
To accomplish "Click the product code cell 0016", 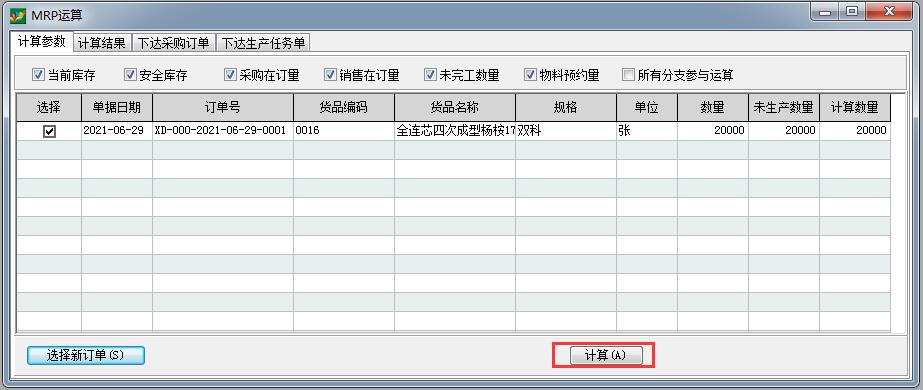I will click(344, 131).
